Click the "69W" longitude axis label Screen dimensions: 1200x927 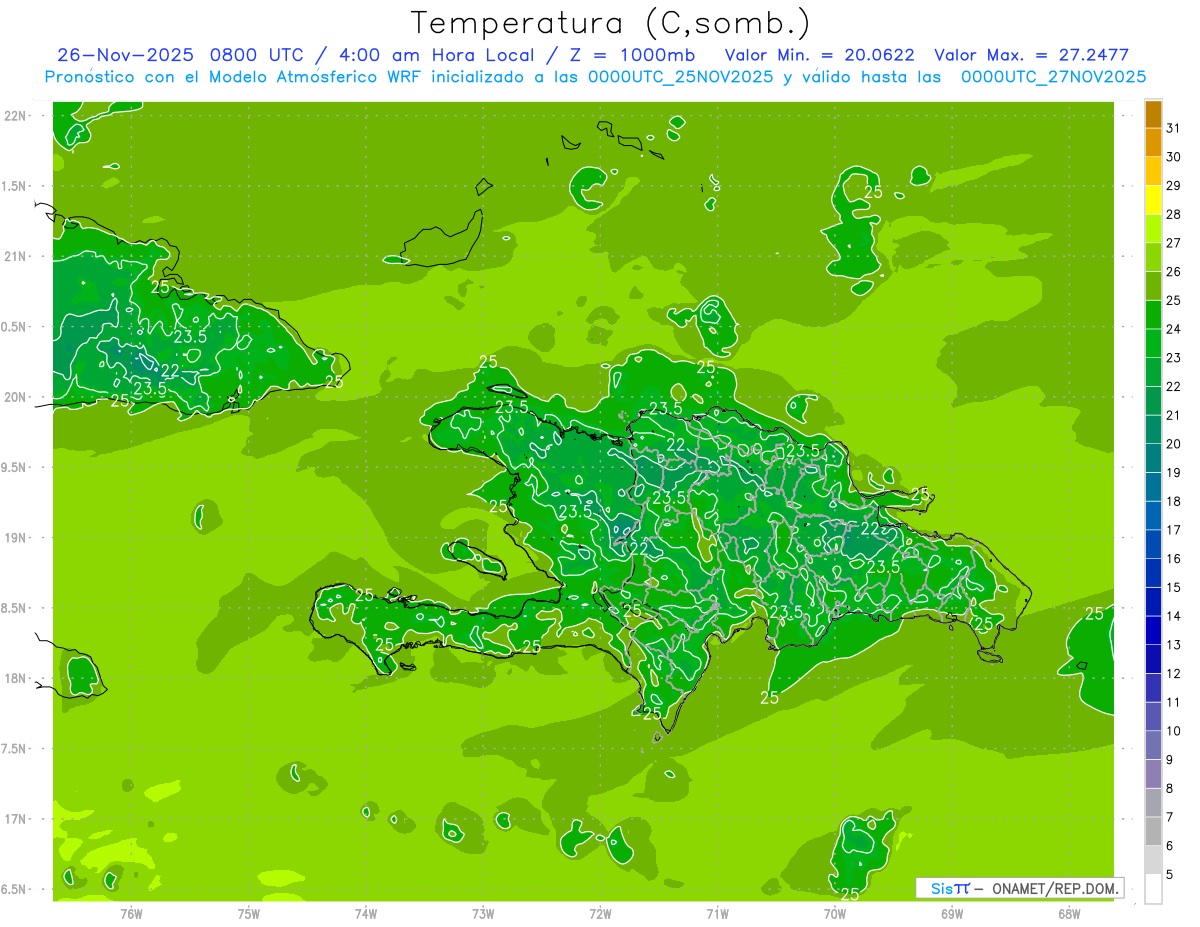pos(952,913)
